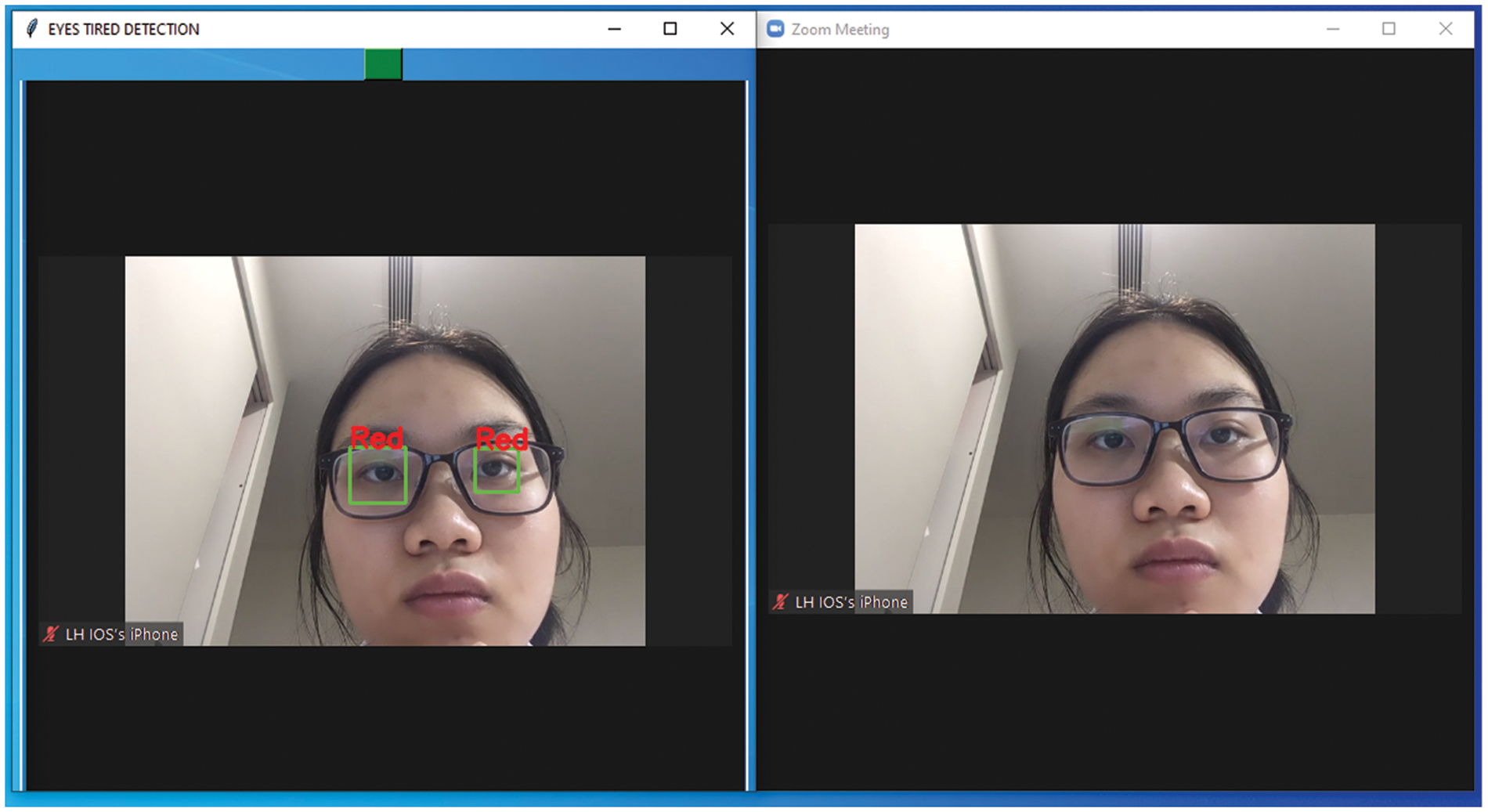Minimize the Zoom Meeting window

[x=1333, y=29]
